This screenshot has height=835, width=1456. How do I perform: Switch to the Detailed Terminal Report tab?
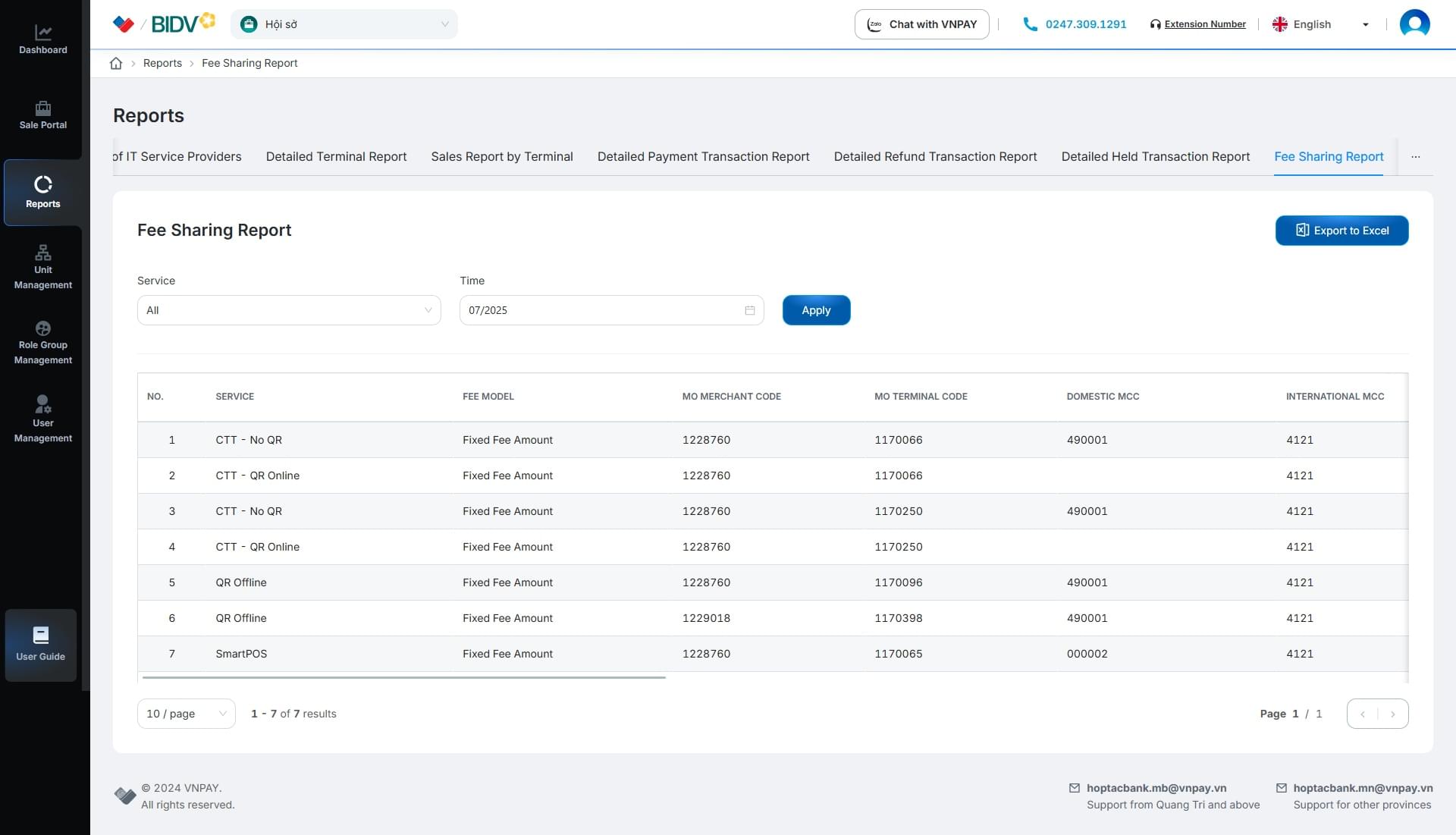click(x=336, y=156)
